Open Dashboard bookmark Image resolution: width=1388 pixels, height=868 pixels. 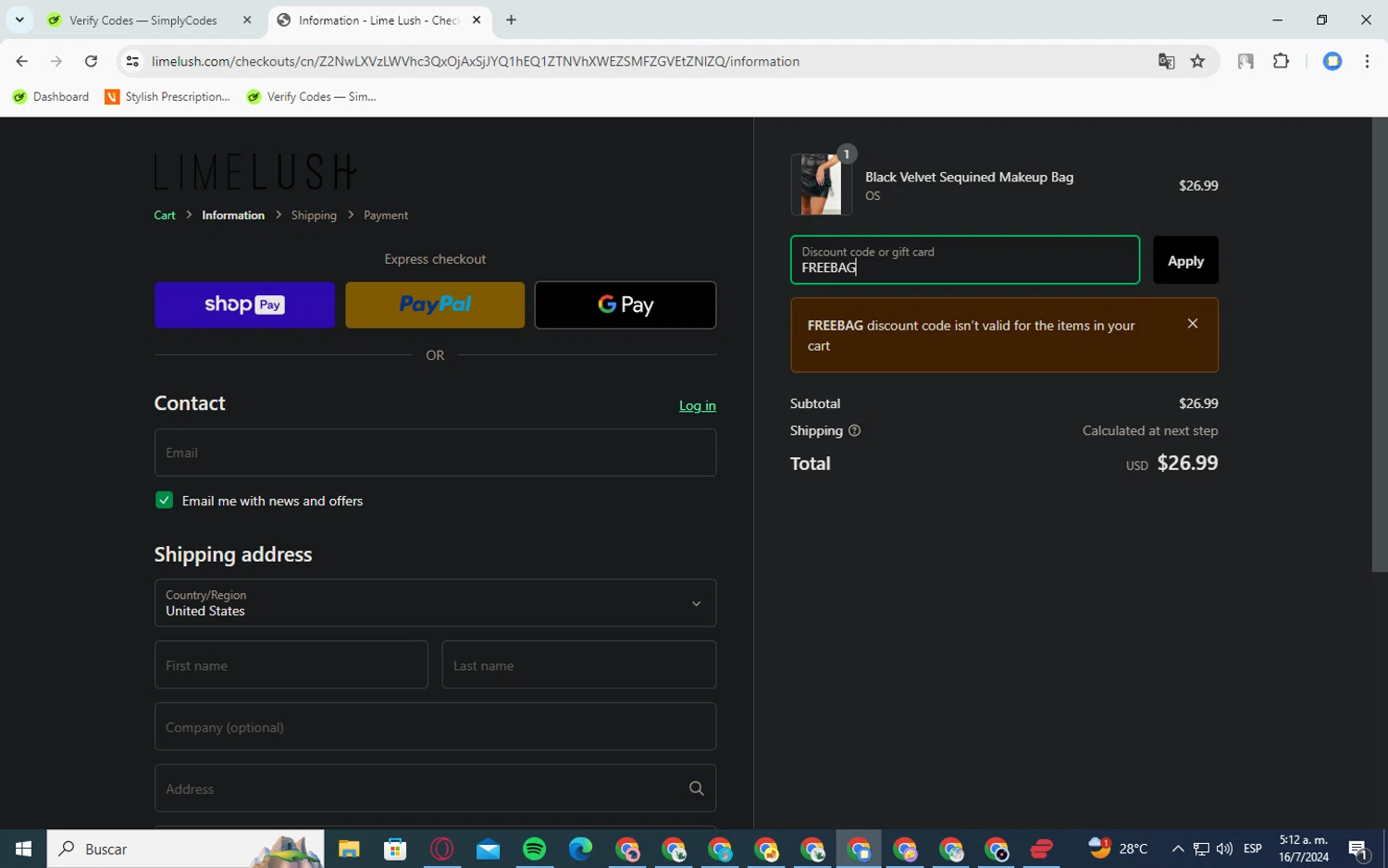[x=51, y=96]
